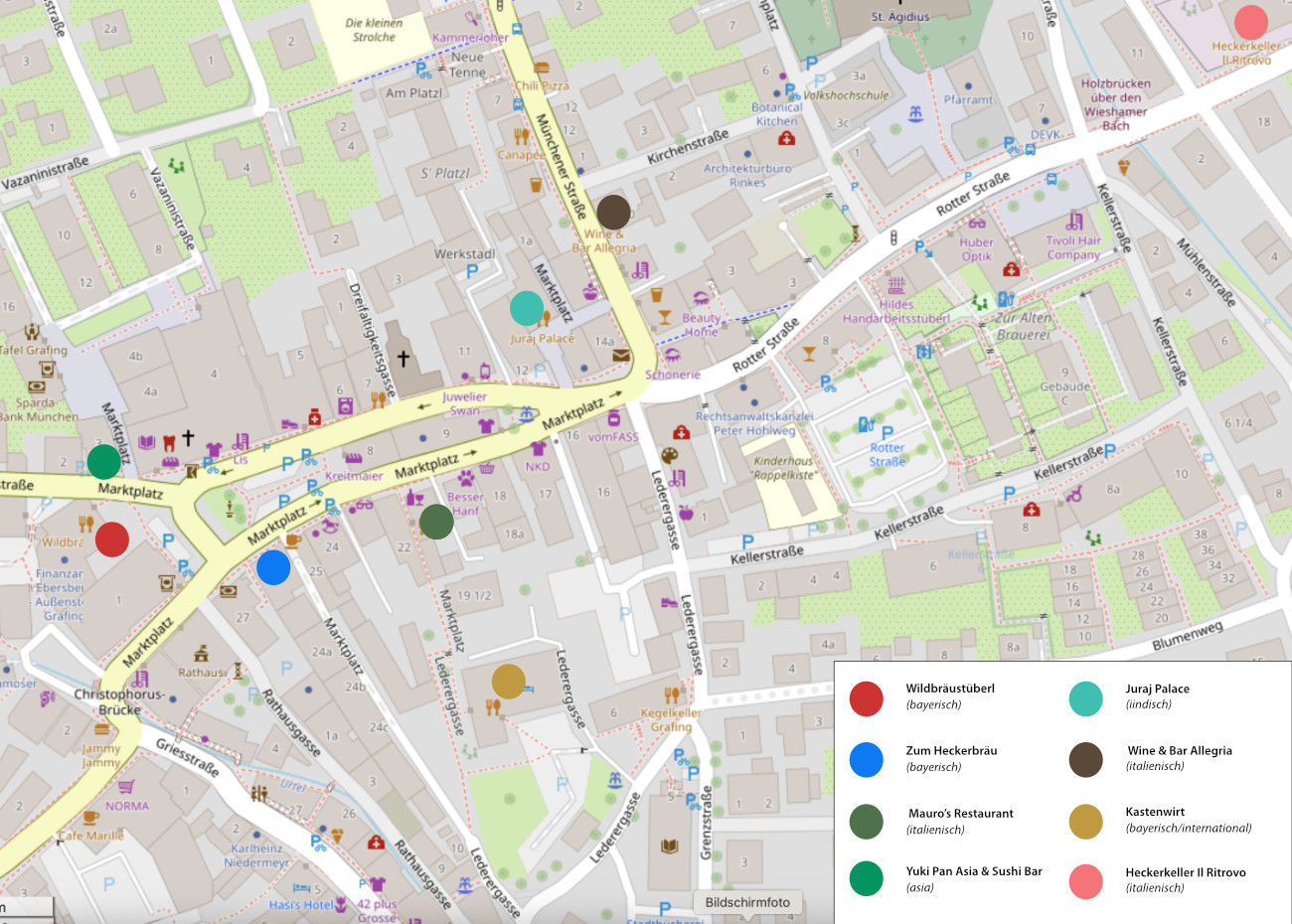The height and width of the screenshot is (924, 1292).
Task: Click the NKD clothing store icon
Action: point(538,448)
